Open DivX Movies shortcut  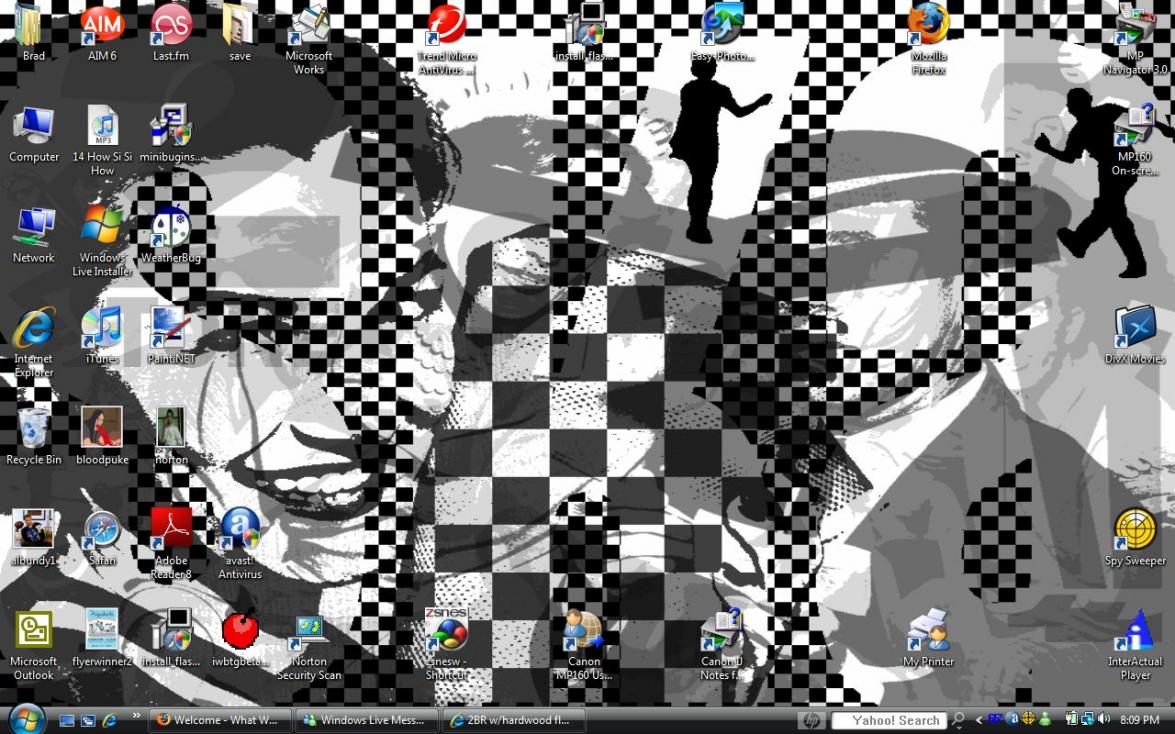[1135, 336]
